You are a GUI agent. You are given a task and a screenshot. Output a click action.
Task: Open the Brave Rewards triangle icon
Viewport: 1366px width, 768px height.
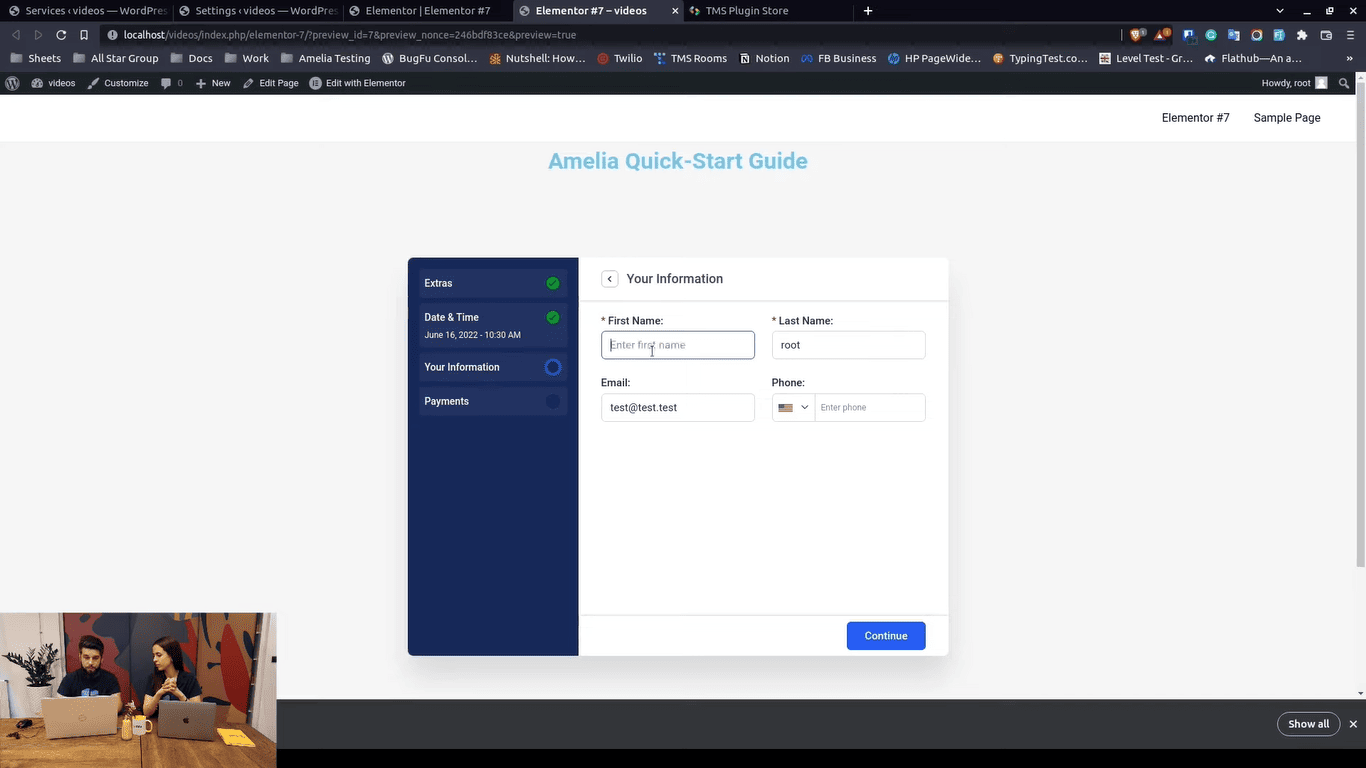click(x=1162, y=35)
